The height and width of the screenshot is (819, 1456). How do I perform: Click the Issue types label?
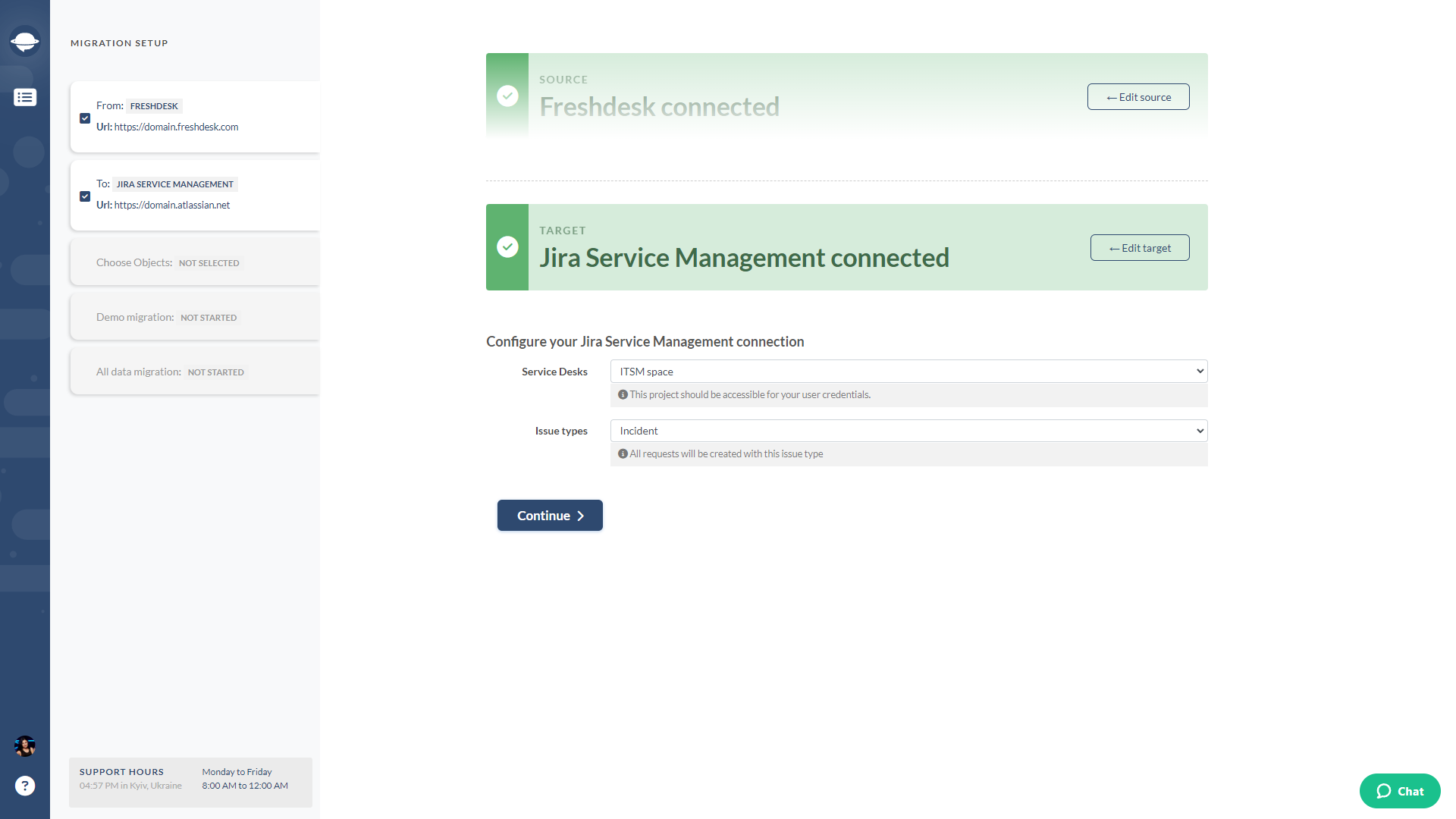point(561,431)
